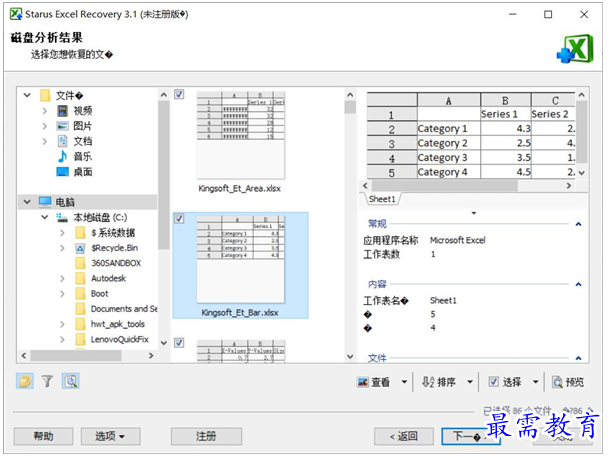Click the 下一步 next button
This screenshot has height=457, width=608.
pos(471,436)
